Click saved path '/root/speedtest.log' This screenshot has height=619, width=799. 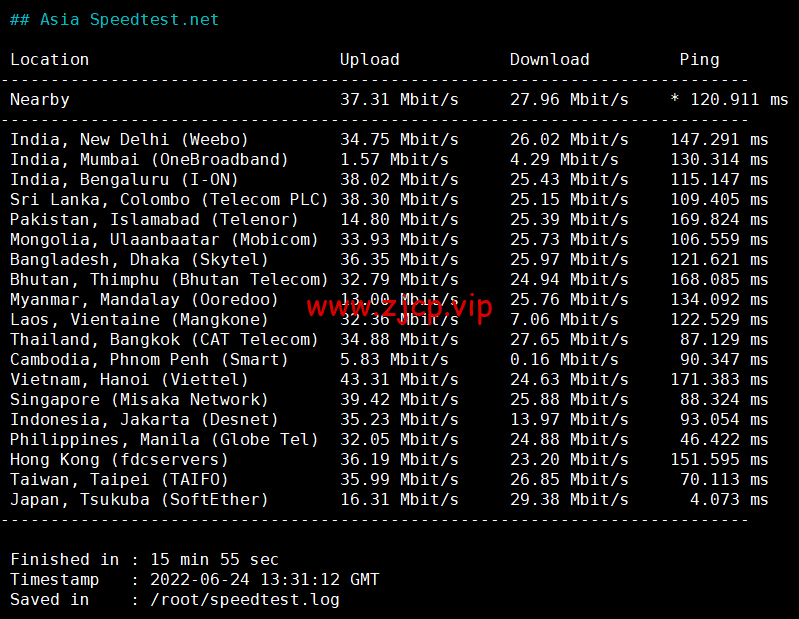click(245, 600)
